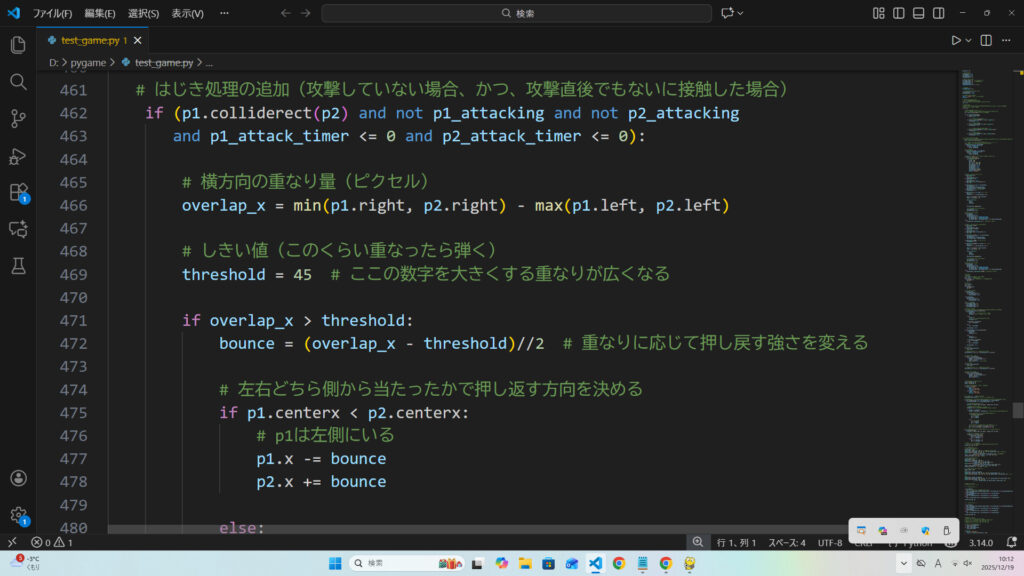Open the ファイル(F) menu
The width and height of the screenshot is (1024, 576).
(x=52, y=13)
